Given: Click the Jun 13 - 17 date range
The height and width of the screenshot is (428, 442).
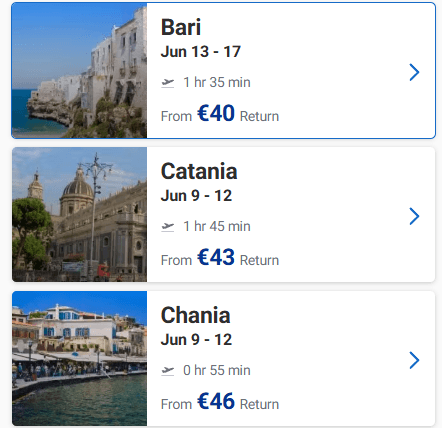Looking at the screenshot, I should tap(201, 52).
